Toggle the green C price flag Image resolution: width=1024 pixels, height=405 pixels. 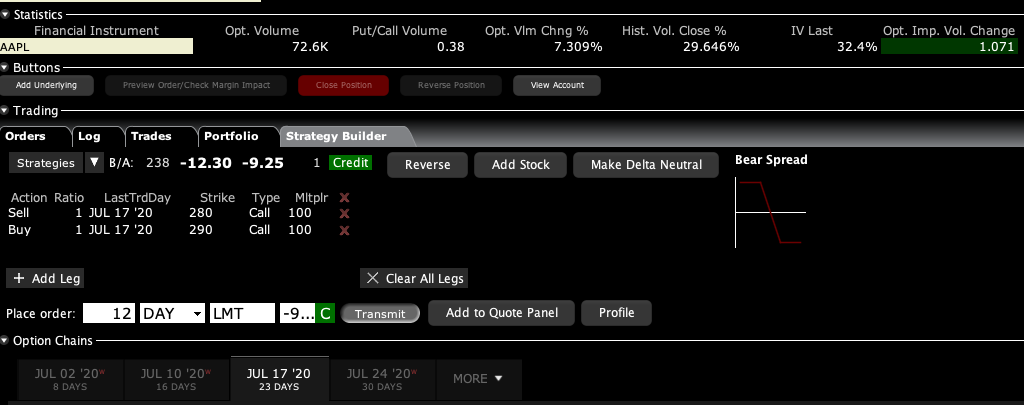coord(326,313)
